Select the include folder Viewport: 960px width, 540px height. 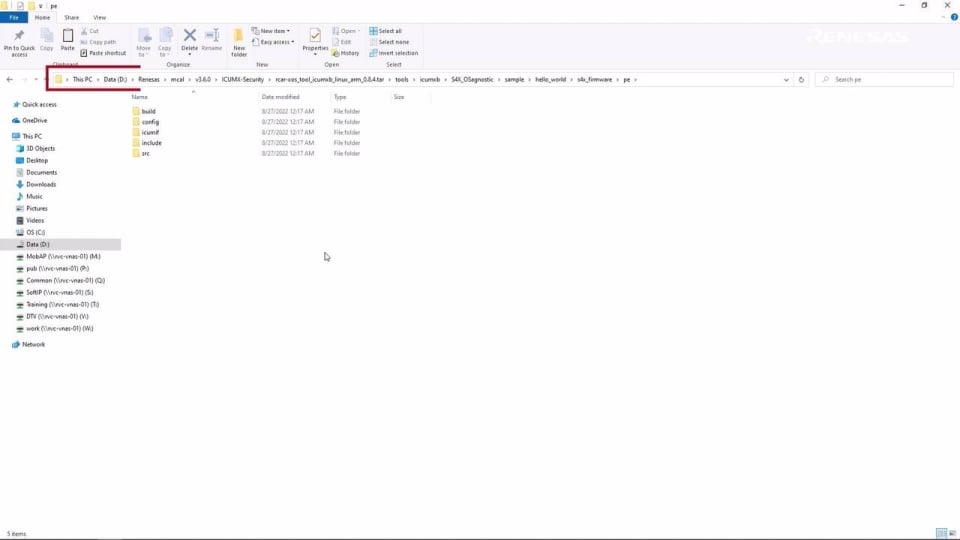point(151,143)
